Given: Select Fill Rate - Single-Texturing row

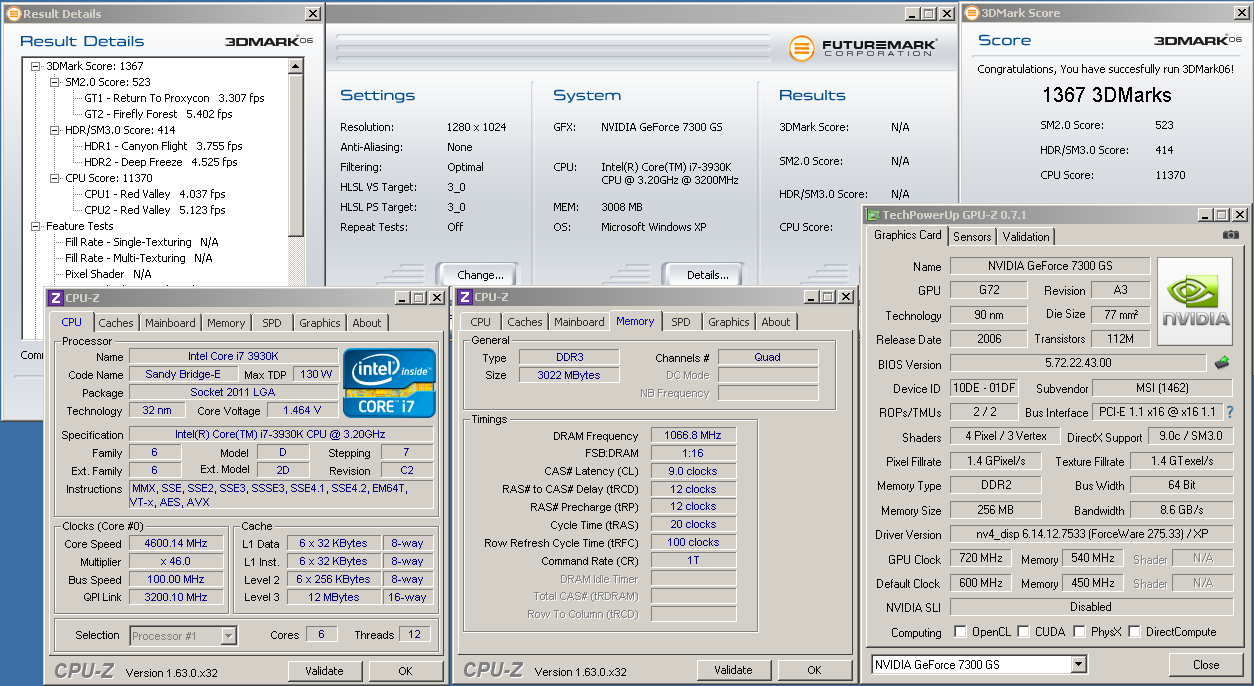Looking at the screenshot, I should [x=141, y=242].
